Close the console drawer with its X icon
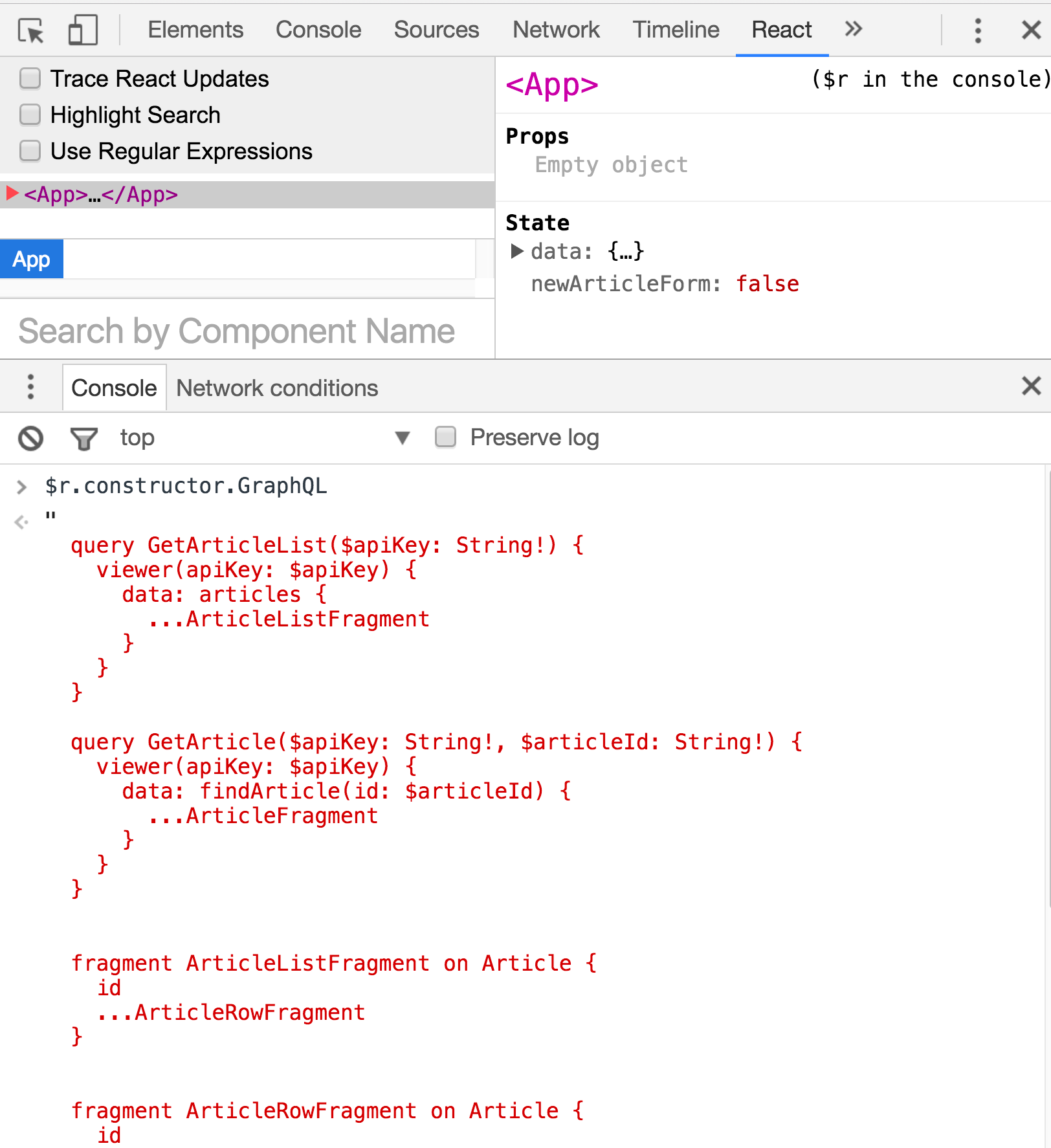This screenshot has height=1148, width=1051. click(x=1030, y=386)
